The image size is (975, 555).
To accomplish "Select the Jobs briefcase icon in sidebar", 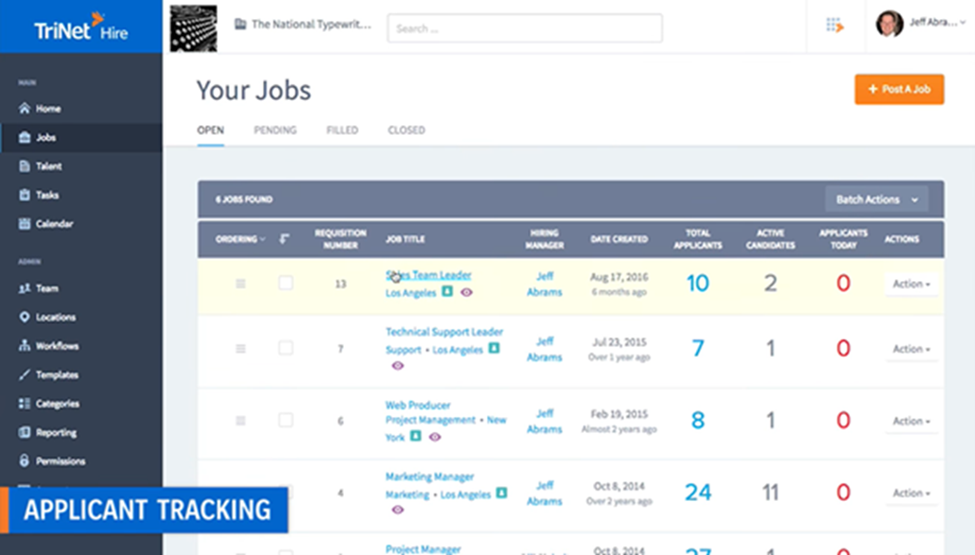I will coord(24,137).
